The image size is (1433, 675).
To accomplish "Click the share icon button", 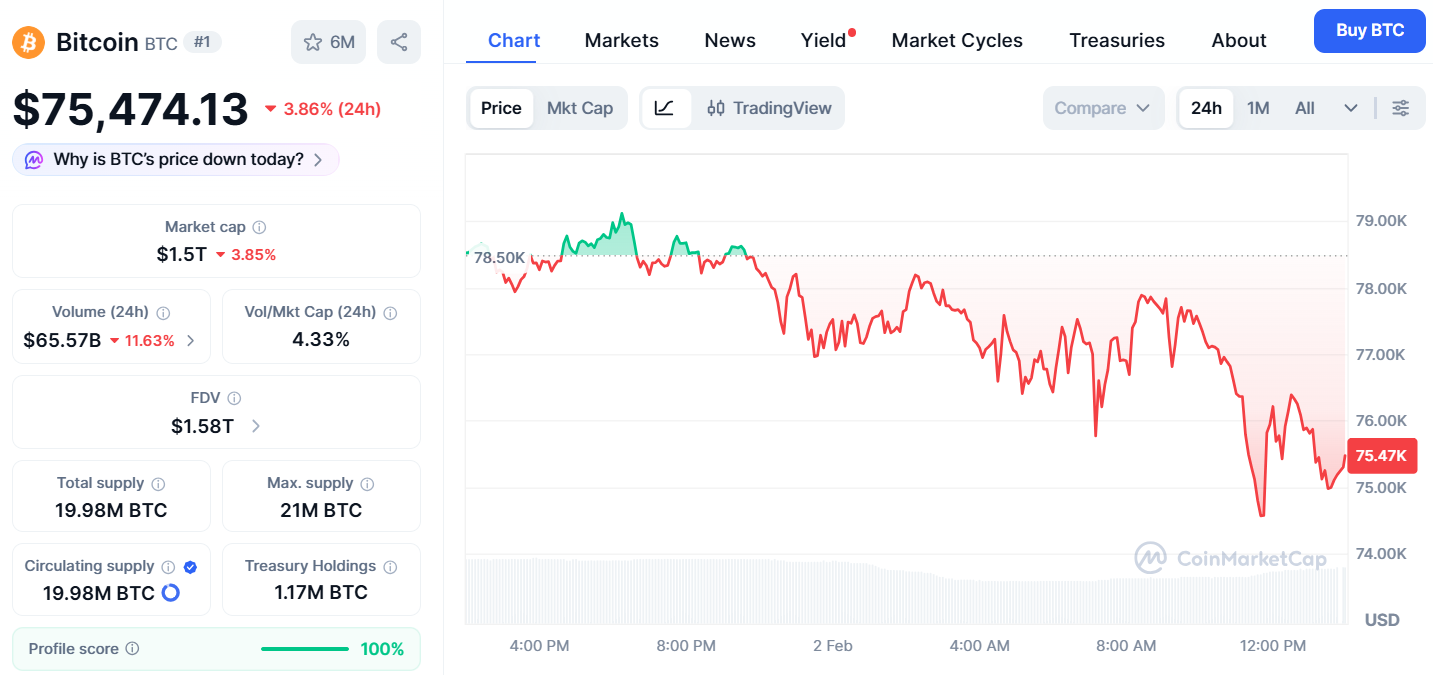I will 399,42.
